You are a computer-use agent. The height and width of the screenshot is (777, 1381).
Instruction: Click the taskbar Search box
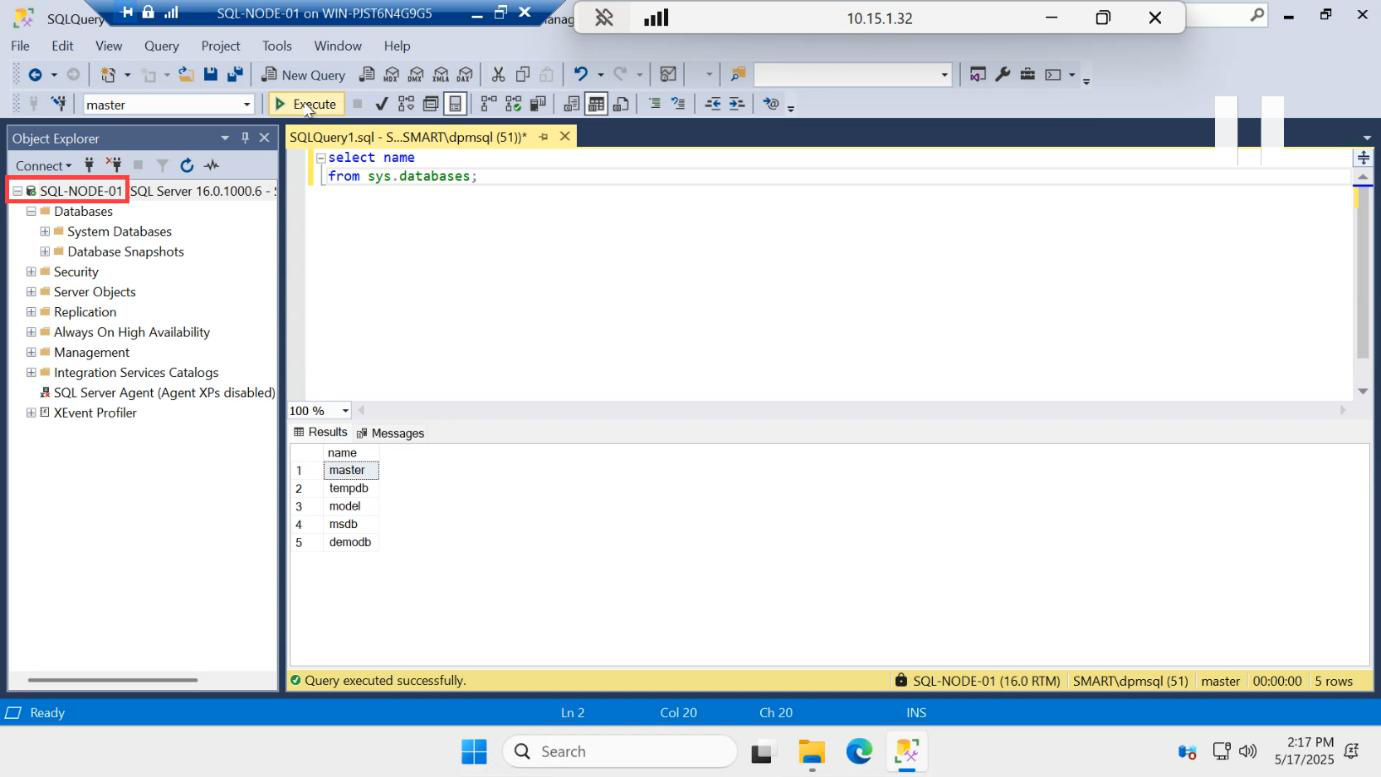click(619, 751)
